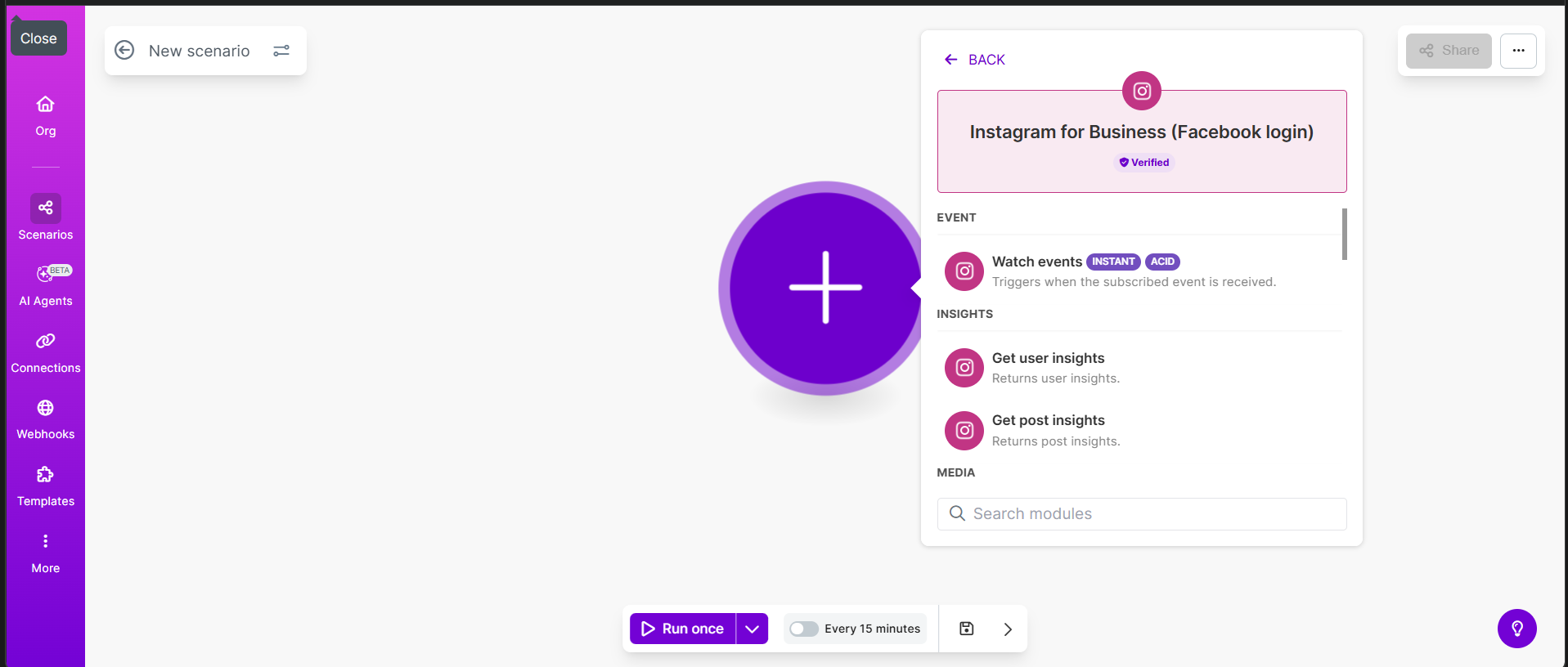Open Webhooks from sidebar
The width and height of the screenshot is (1568, 667).
(46, 409)
